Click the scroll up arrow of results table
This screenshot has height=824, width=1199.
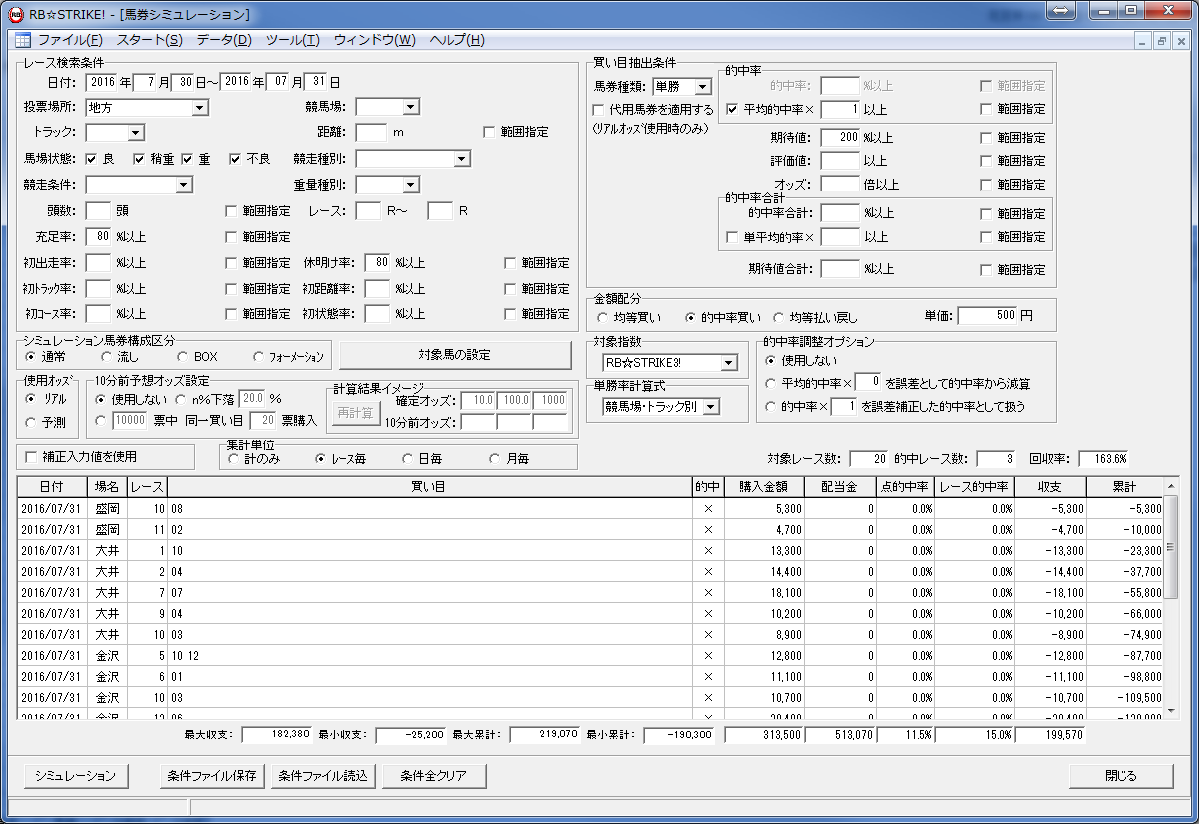pyautogui.click(x=1171, y=486)
